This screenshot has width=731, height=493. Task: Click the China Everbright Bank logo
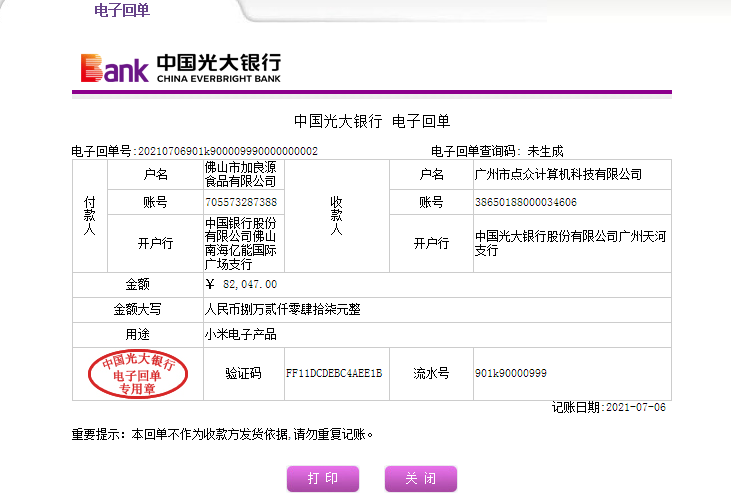[x=181, y=68]
